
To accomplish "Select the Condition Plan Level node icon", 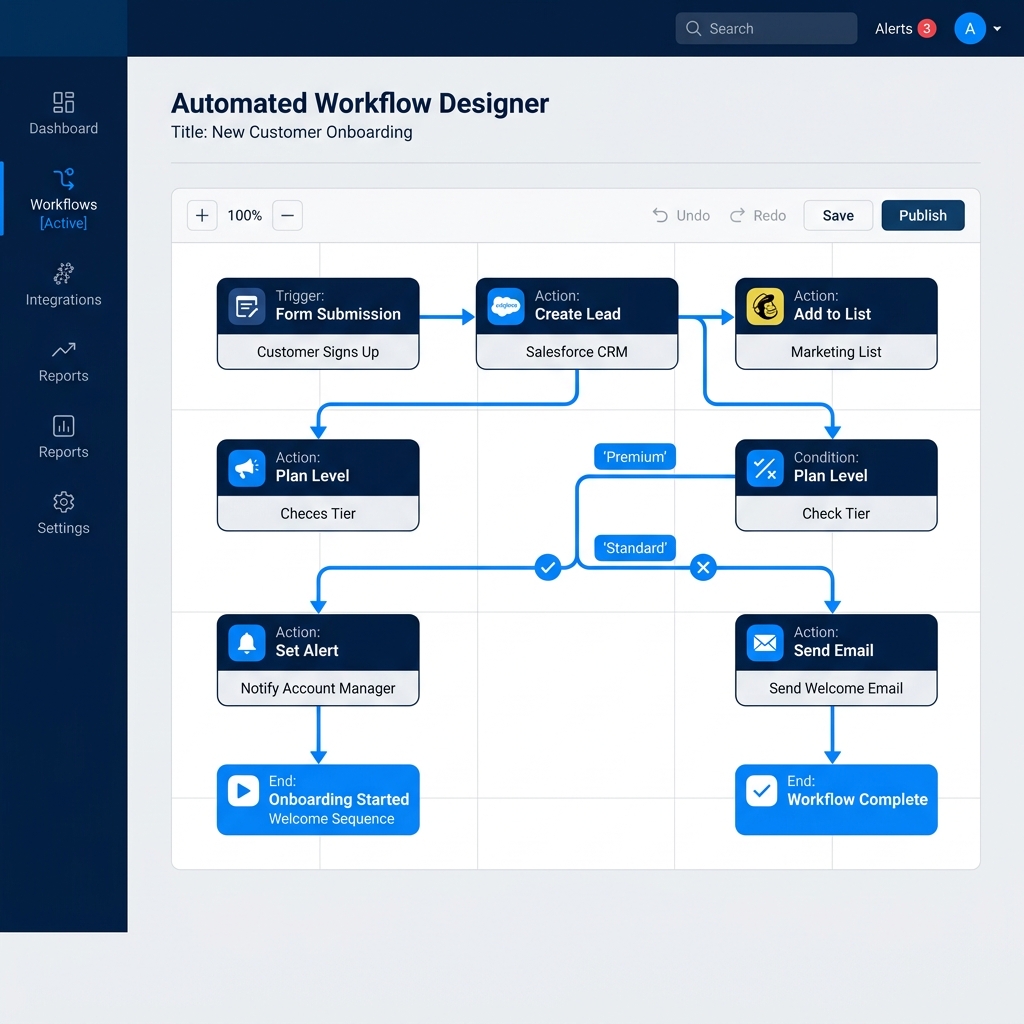I will pyautogui.click(x=765, y=468).
